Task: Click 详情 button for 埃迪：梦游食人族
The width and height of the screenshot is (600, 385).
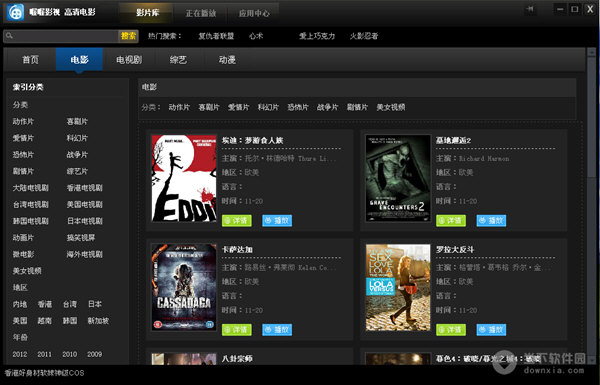Action: [237, 220]
